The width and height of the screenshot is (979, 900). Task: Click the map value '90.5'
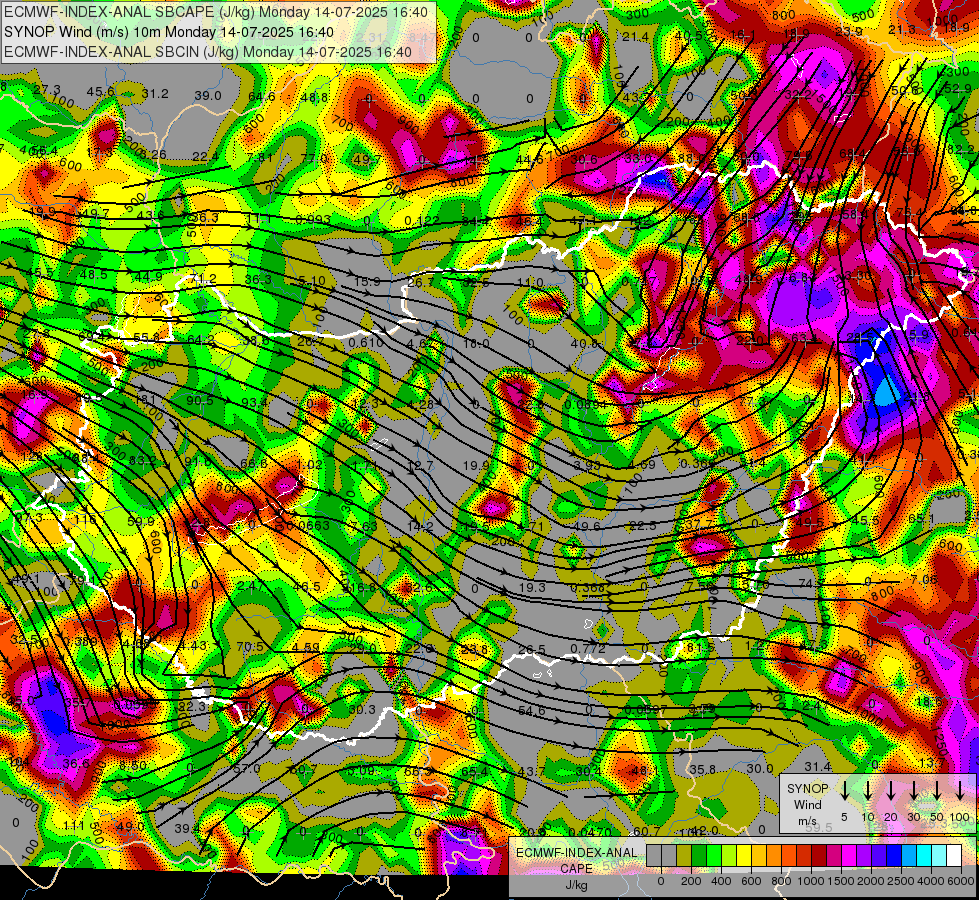pos(200,400)
